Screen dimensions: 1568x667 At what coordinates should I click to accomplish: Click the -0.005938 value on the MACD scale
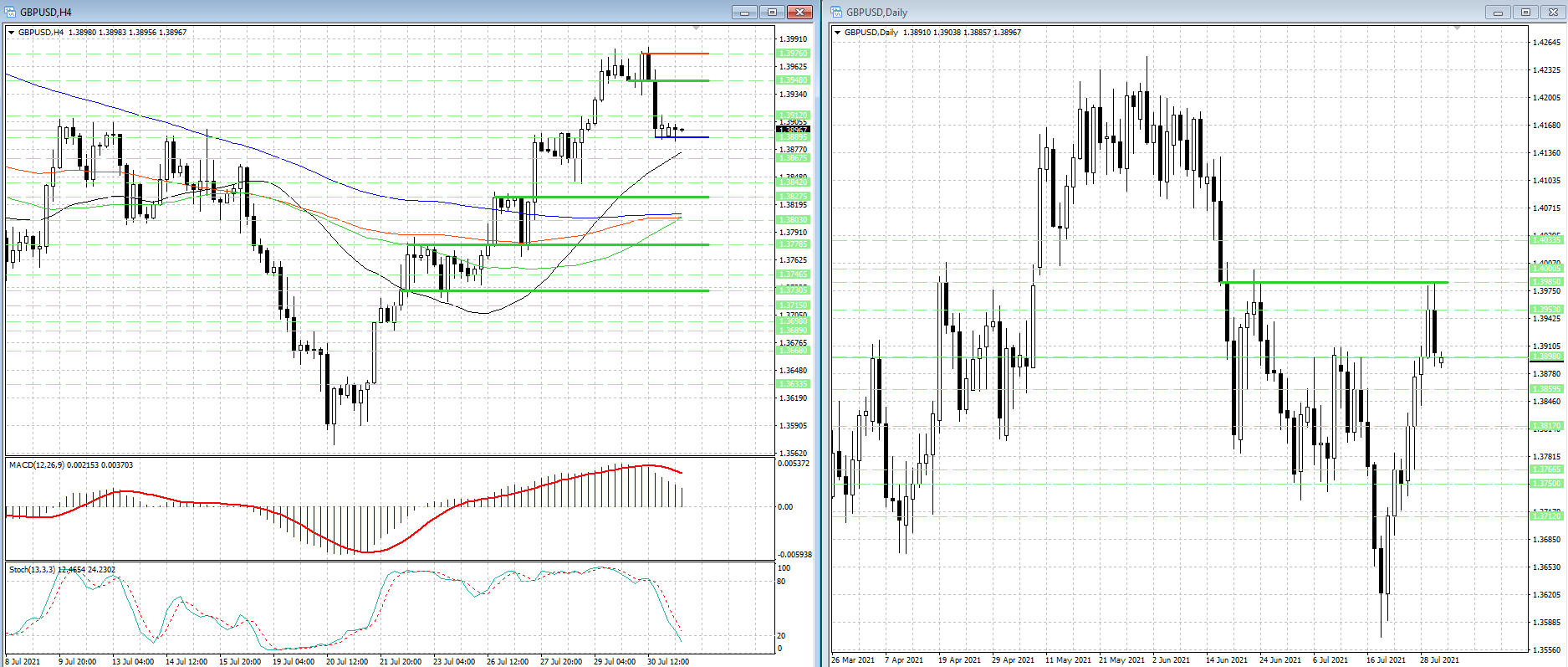coord(794,555)
